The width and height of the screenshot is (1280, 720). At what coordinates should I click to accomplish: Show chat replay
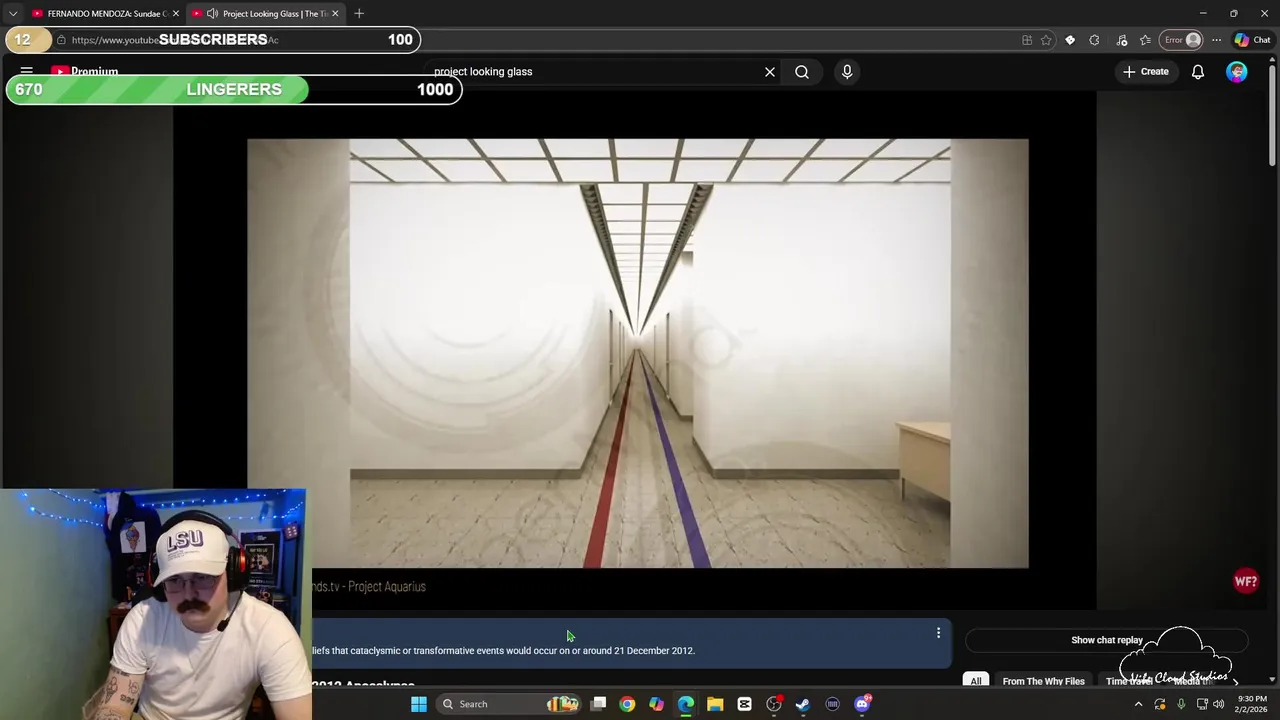(1107, 640)
